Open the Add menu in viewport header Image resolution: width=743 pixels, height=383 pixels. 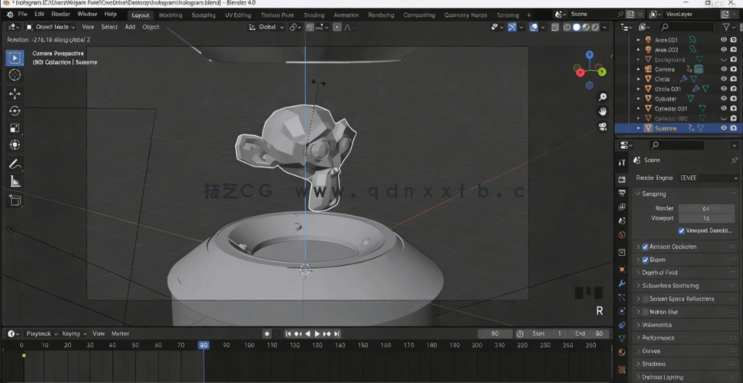coord(130,27)
